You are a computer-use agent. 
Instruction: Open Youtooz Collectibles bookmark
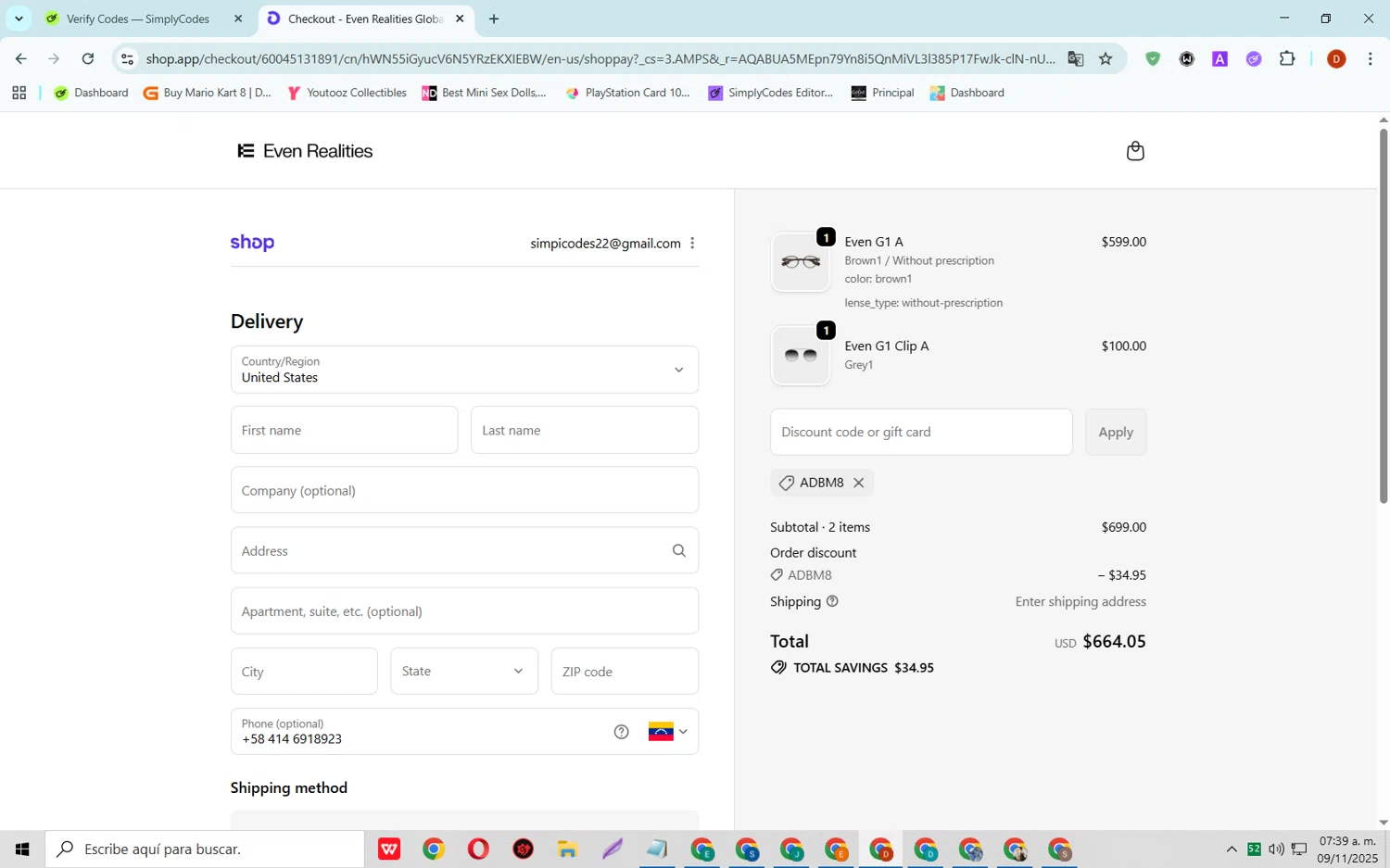click(347, 93)
